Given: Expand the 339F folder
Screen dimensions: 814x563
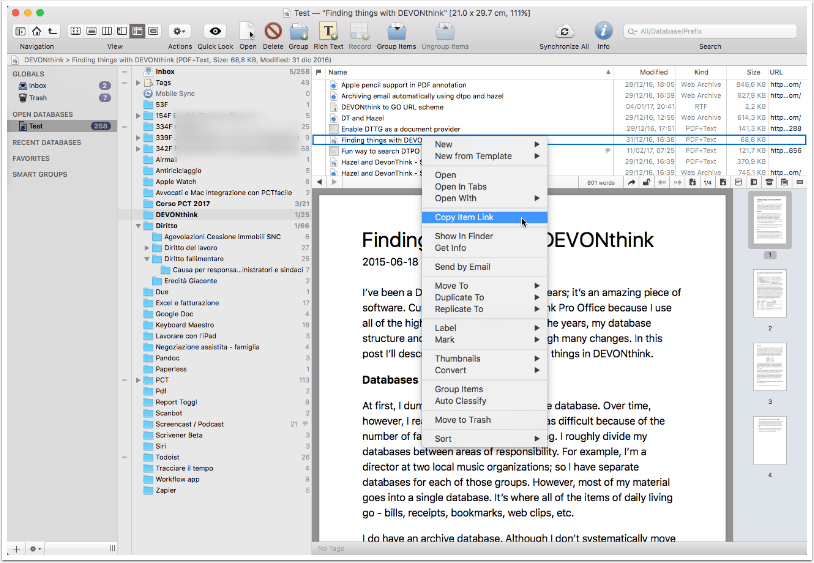Looking at the screenshot, I should 138,138.
